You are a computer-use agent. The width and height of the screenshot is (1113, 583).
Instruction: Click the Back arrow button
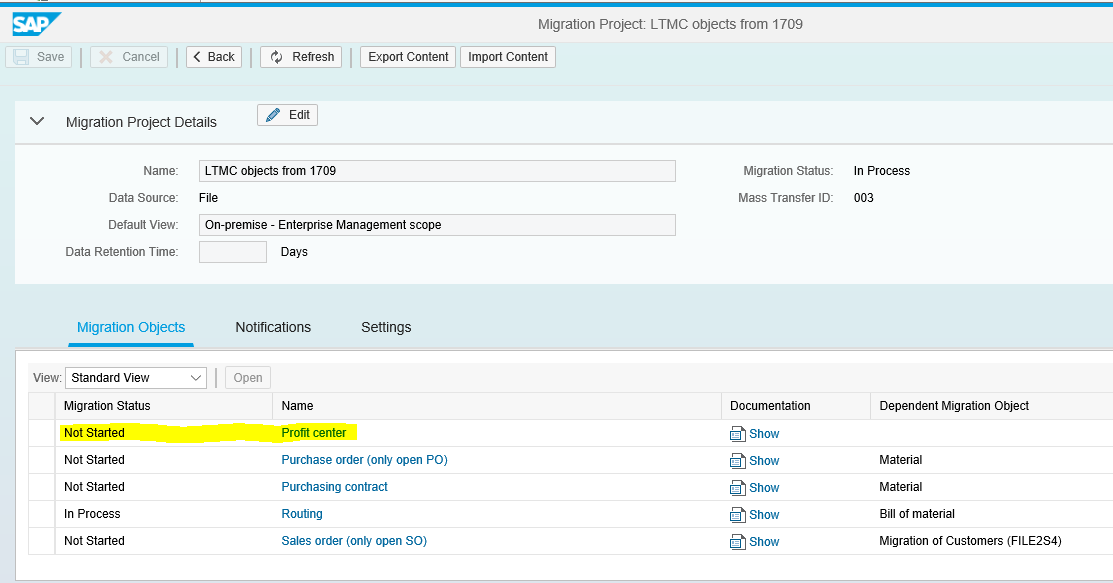(213, 57)
